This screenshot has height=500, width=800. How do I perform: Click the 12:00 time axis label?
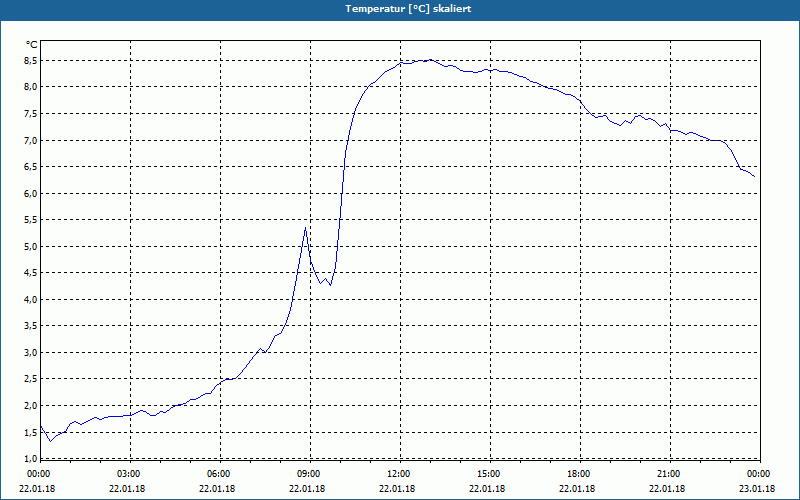[x=398, y=474]
